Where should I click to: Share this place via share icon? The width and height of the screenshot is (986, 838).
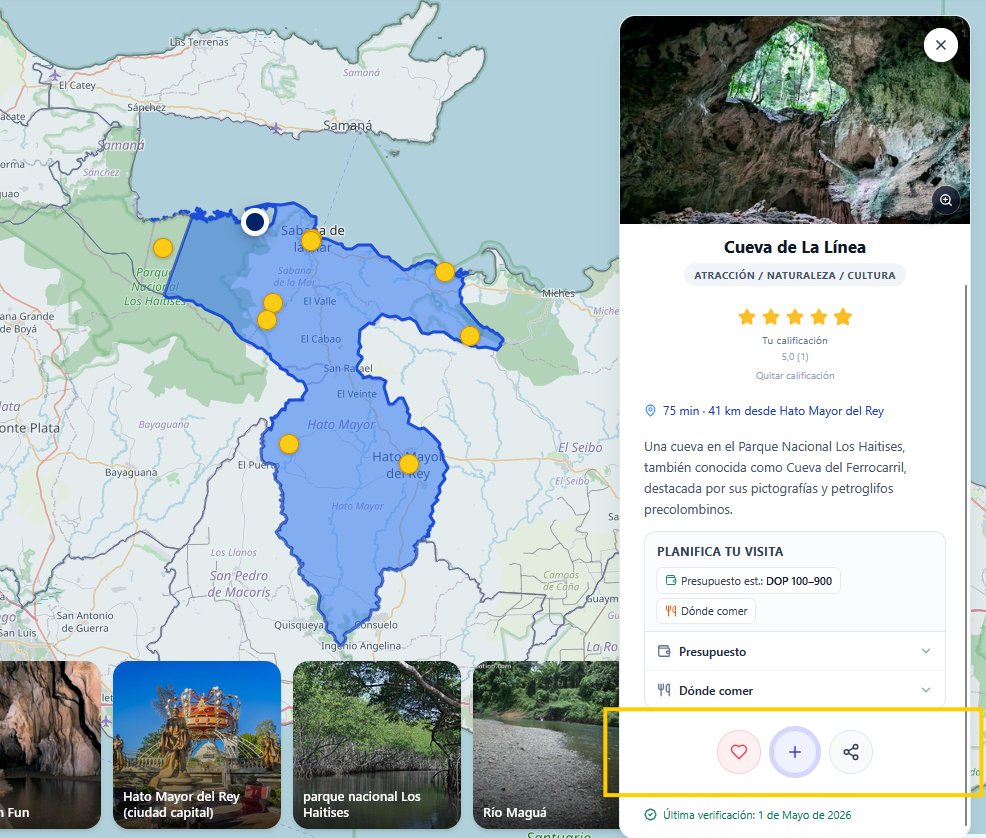click(851, 752)
